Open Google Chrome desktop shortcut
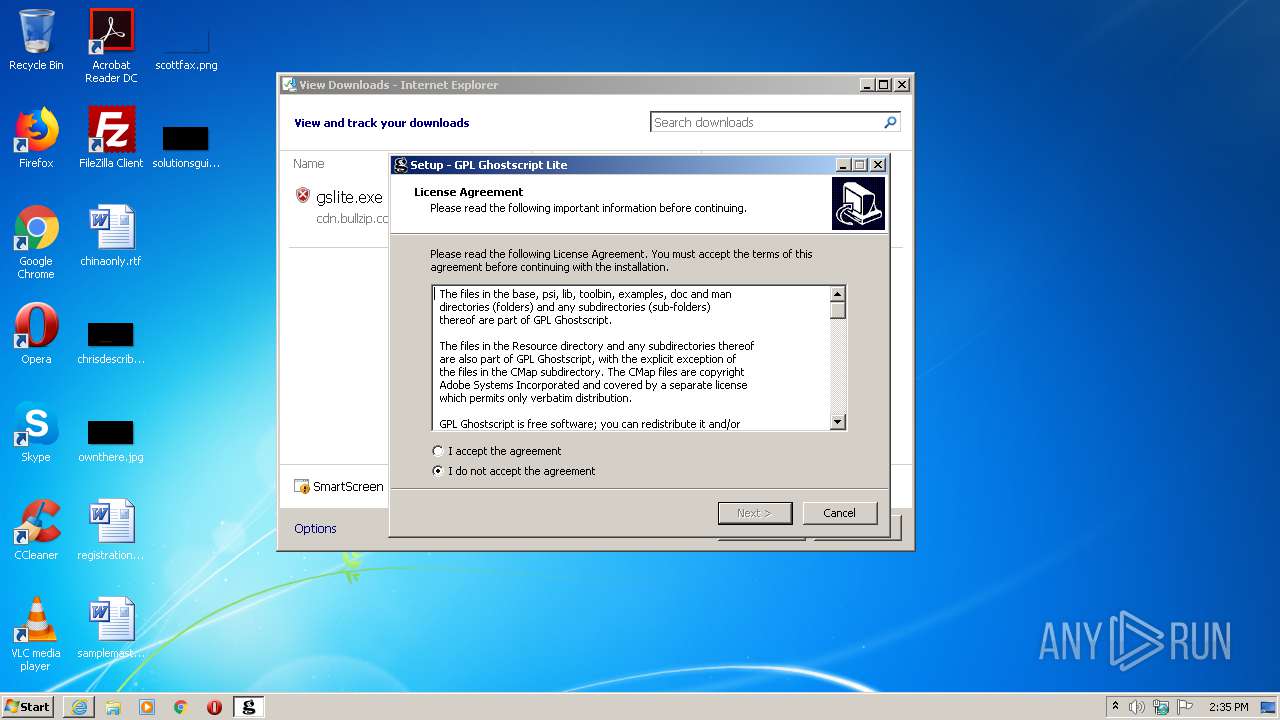 pos(36,242)
